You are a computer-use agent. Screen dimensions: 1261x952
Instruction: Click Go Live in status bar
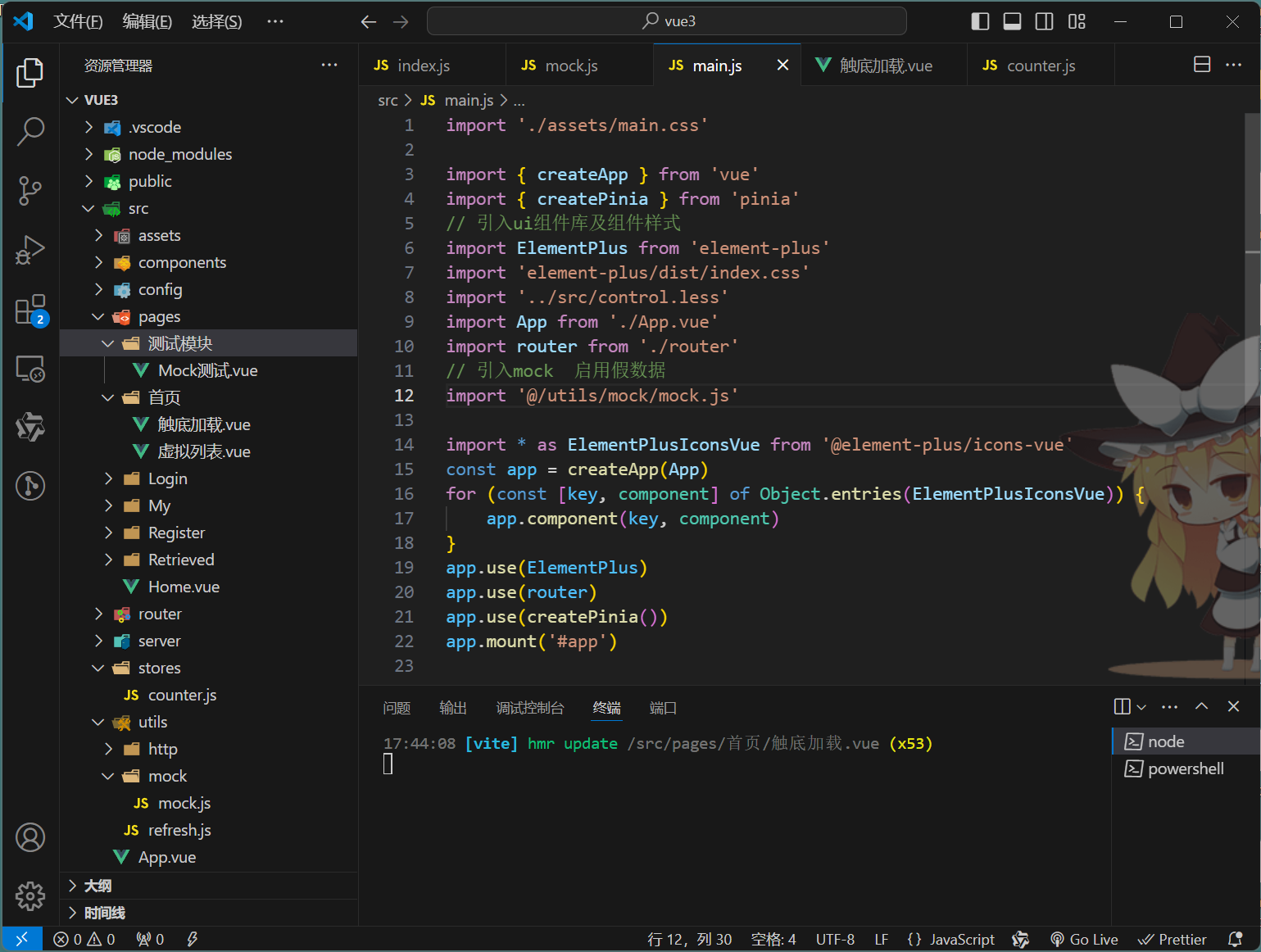[1084, 939]
